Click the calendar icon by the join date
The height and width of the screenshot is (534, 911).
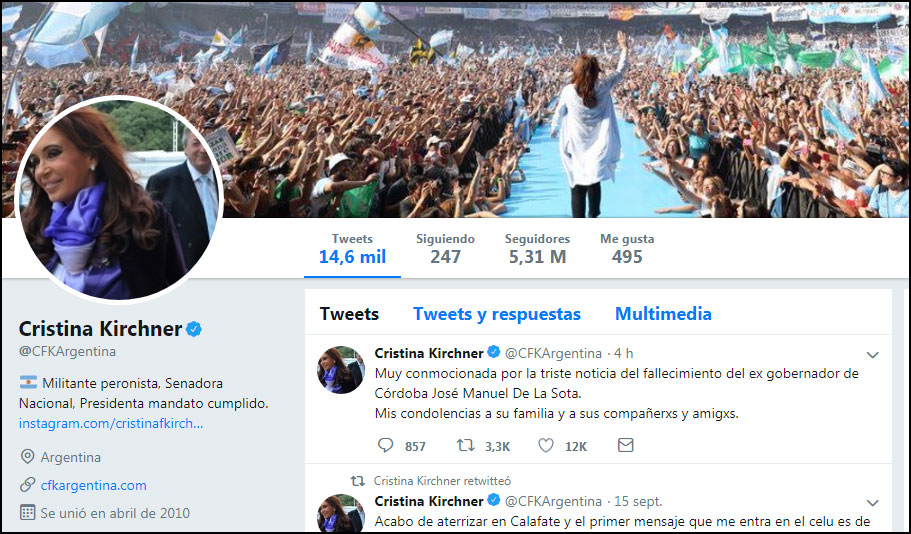[27, 513]
